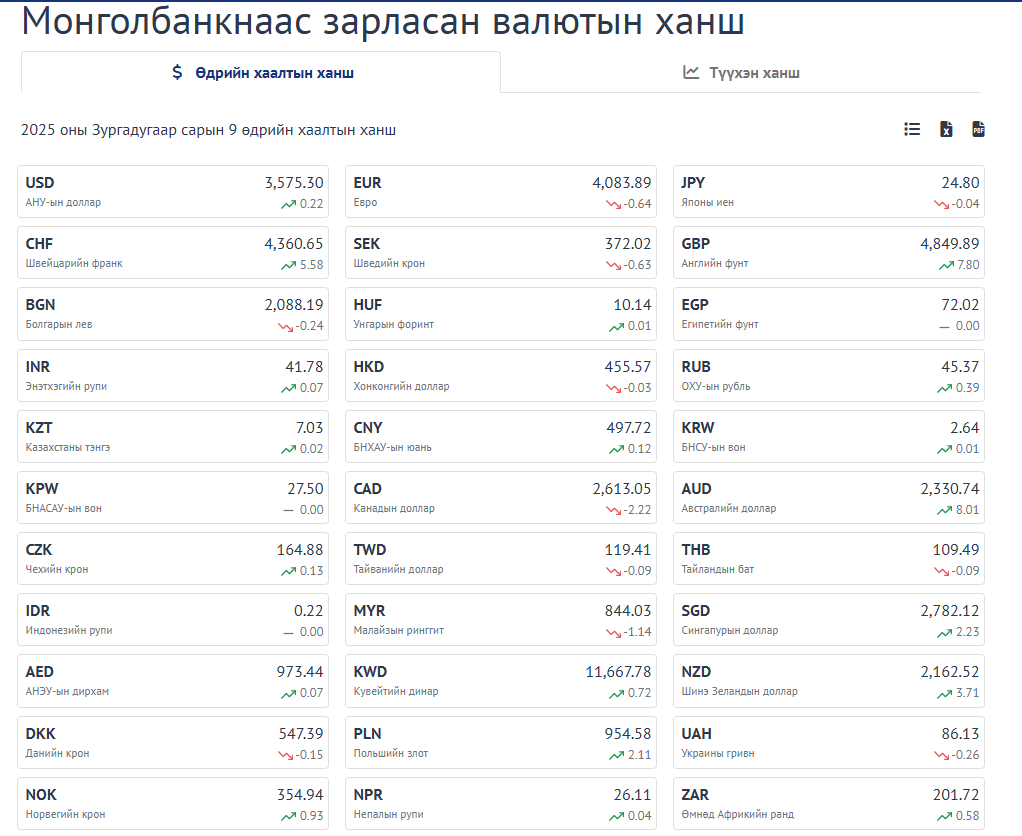The height and width of the screenshot is (836, 1022).
Task: Click the HUF currency code
Action: click(368, 305)
